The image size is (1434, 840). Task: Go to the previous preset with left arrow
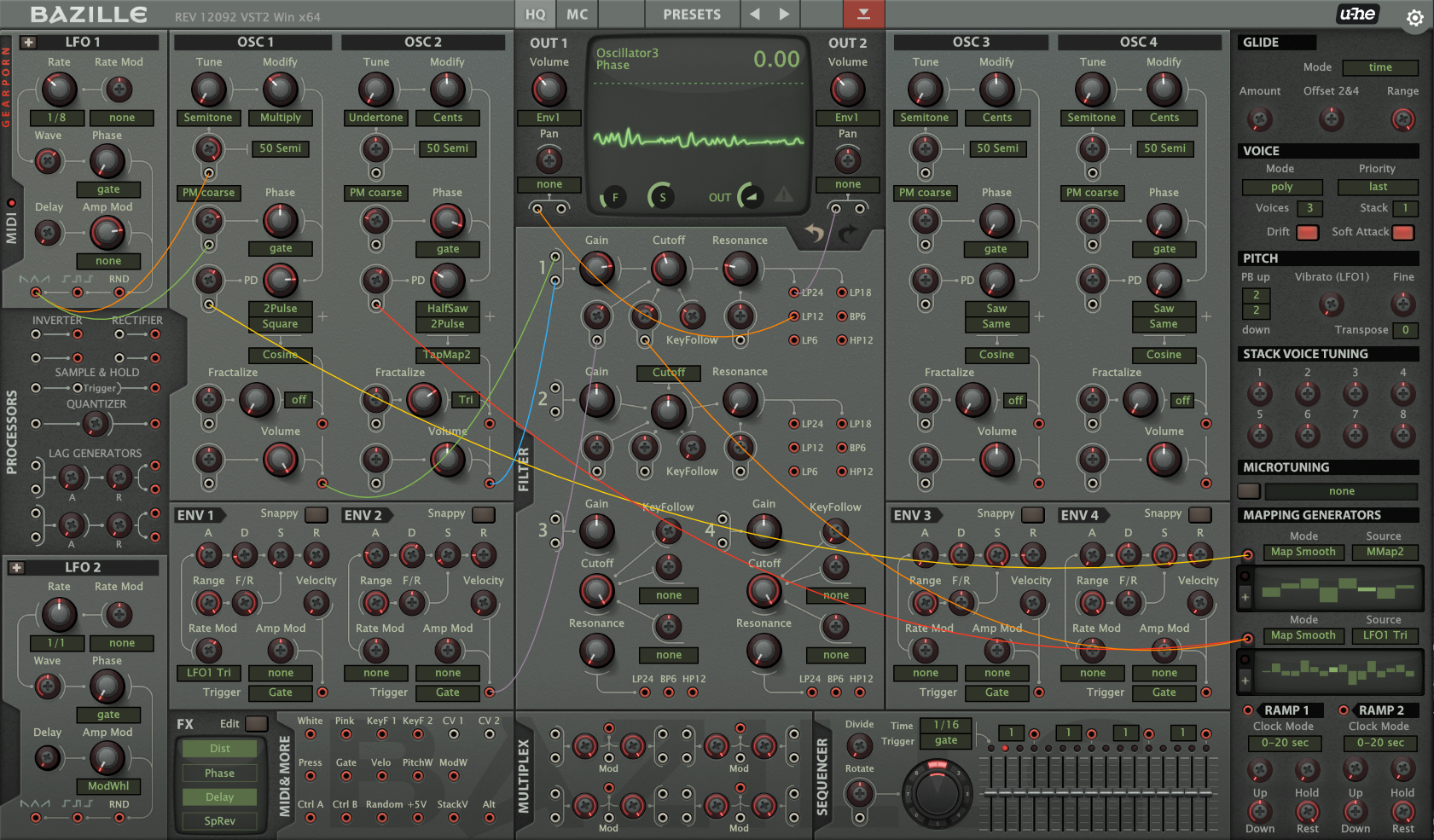[754, 14]
